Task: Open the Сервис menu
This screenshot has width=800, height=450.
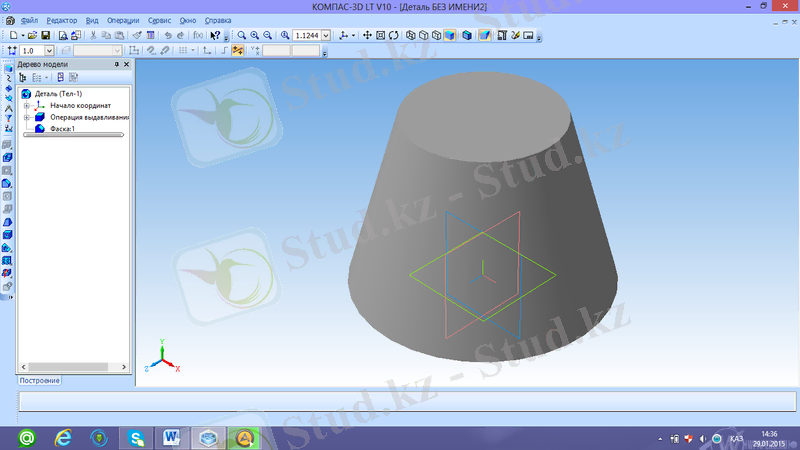Action: click(158, 20)
